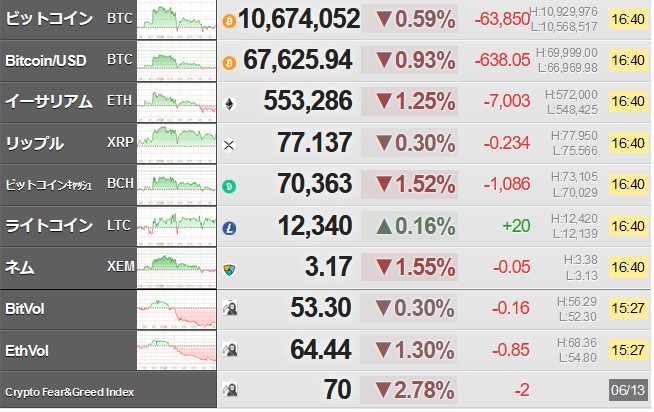Select the リップル XRP row label
The width and height of the screenshot is (654, 412).
[68, 143]
